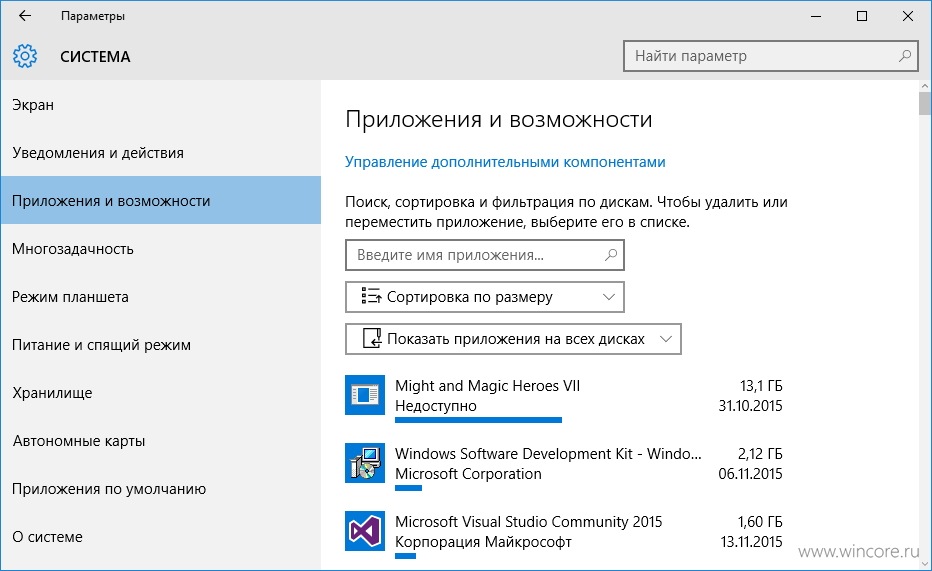932x571 pixels.
Task: Click the Visual Studio Community 2015 icon
Action: tap(365, 531)
